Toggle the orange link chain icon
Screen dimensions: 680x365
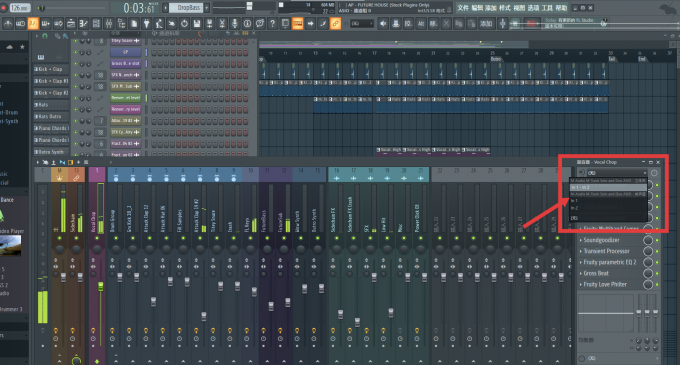pyautogui.click(x=335, y=23)
